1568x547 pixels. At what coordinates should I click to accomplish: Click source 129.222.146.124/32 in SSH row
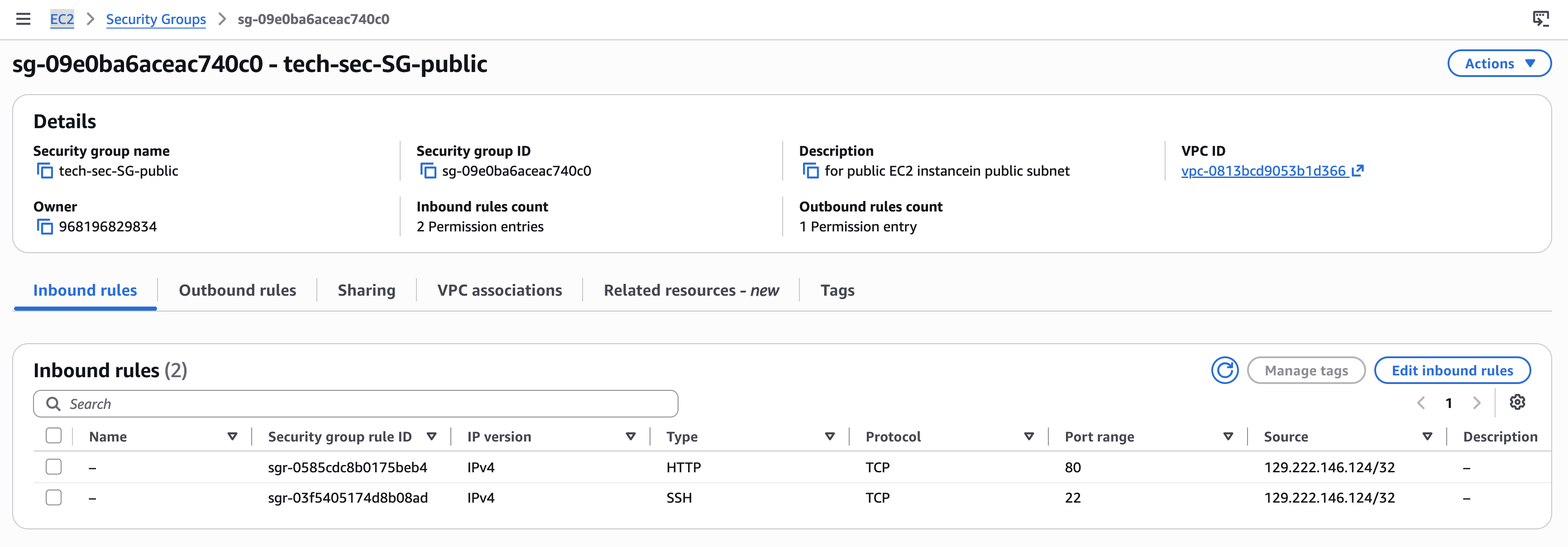(1329, 498)
